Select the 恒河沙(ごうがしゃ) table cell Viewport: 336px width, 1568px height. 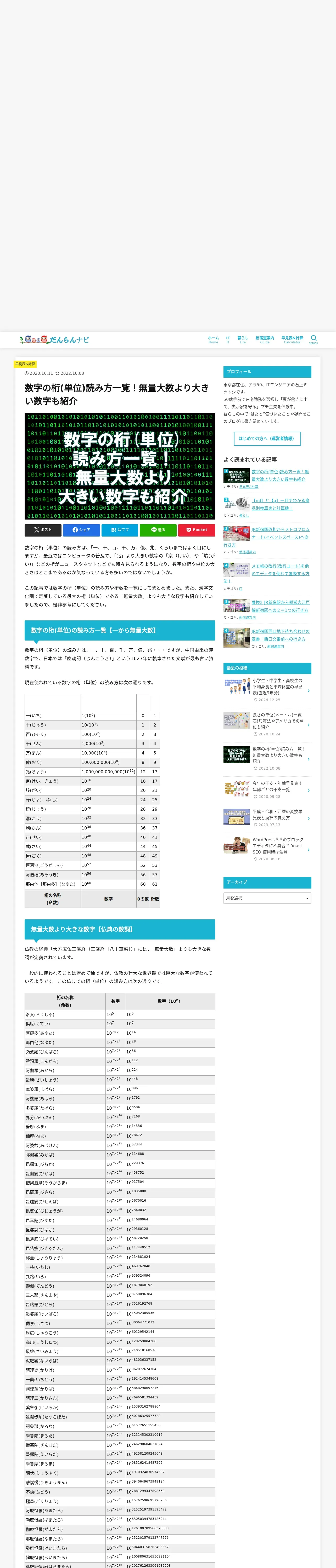[52, 865]
